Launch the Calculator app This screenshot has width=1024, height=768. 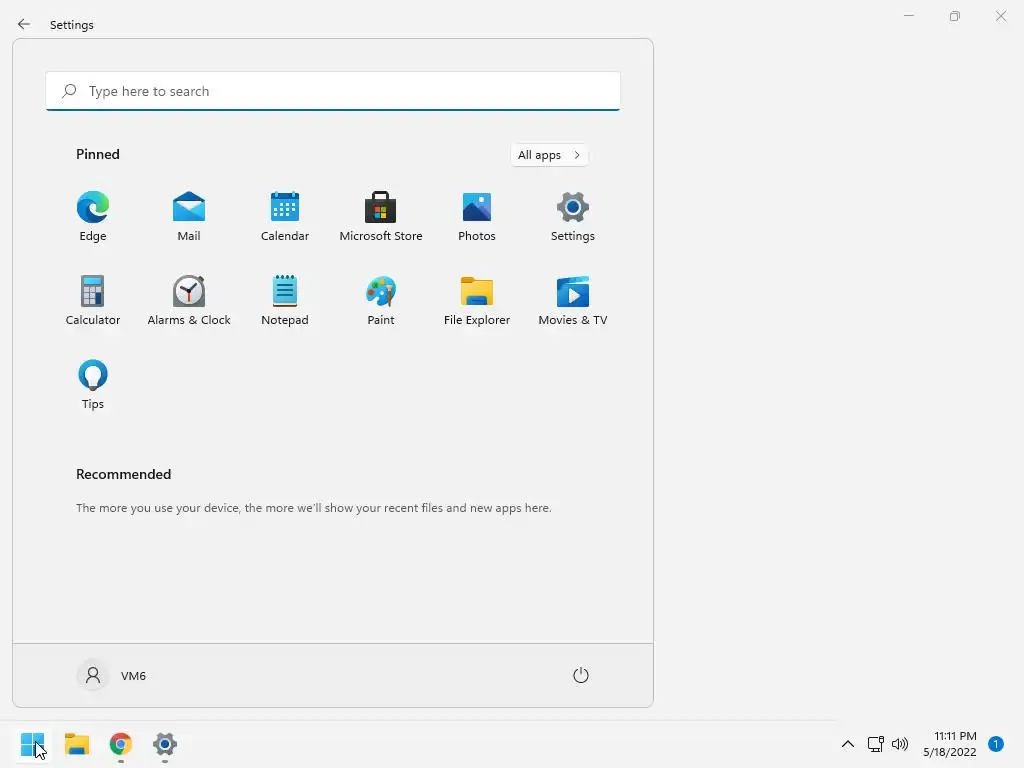pyautogui.click(x=93, y=300)
